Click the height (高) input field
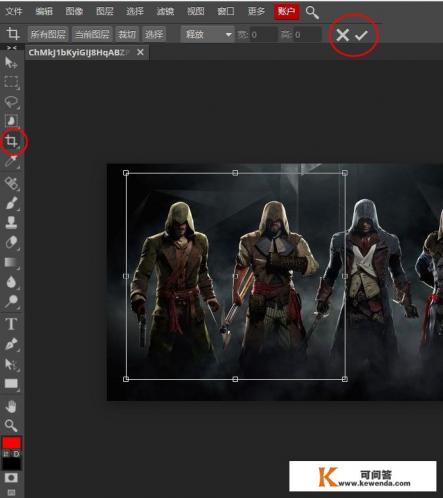The width and height of the screenshot is (443, 498). pos(307,35)
